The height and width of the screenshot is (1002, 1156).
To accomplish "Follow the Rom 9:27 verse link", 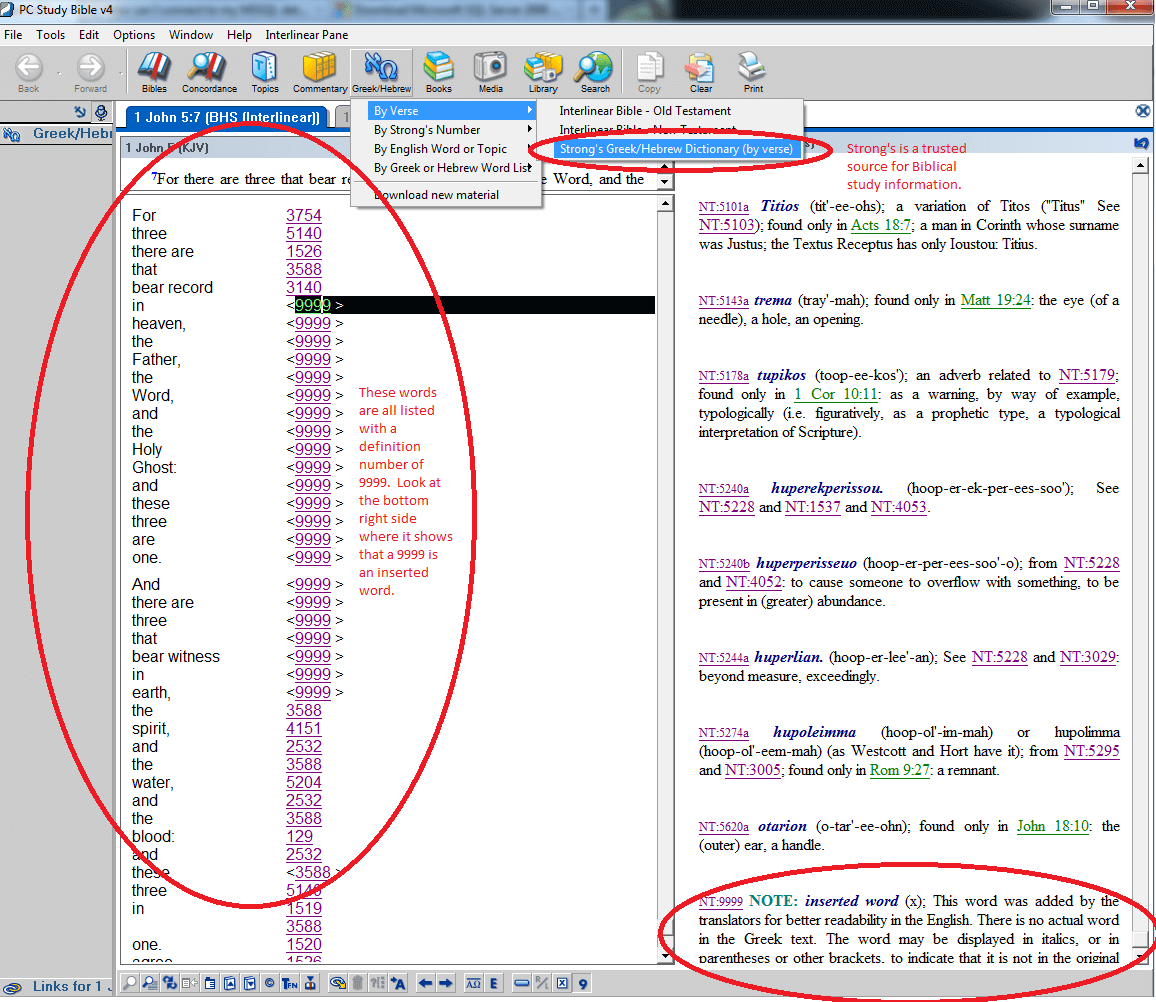I will point(899,770).
